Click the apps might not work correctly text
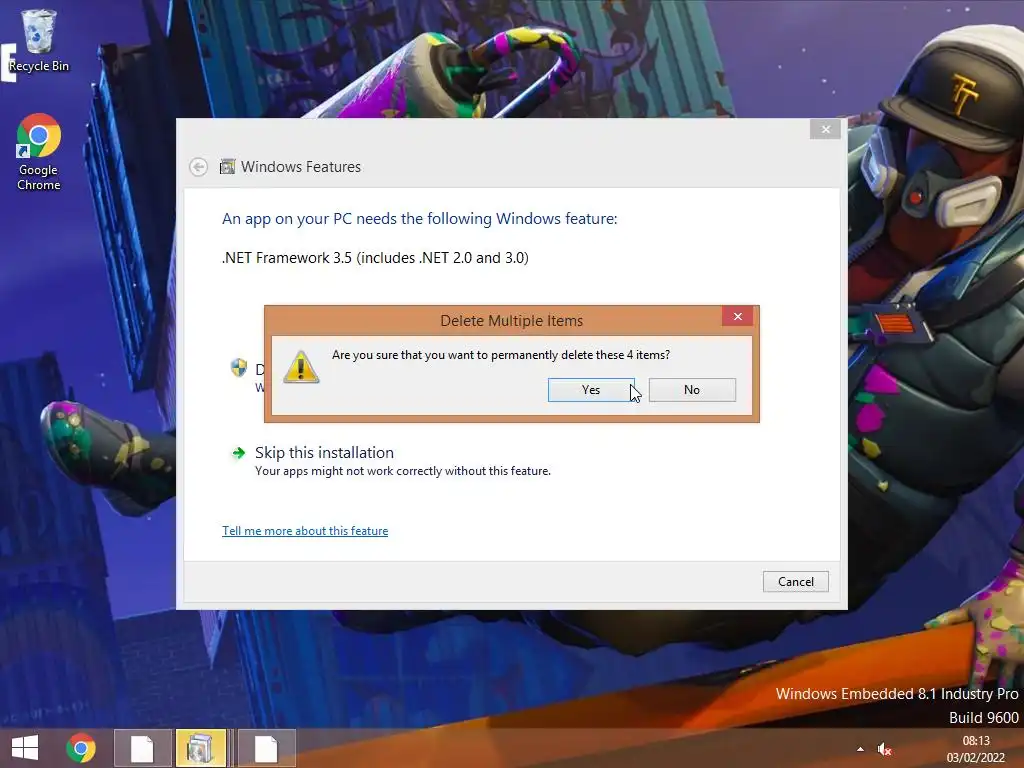 (402, 471)
